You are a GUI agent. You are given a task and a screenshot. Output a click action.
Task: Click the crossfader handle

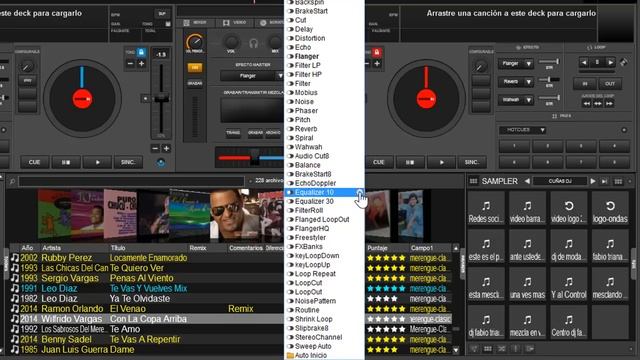255,157
